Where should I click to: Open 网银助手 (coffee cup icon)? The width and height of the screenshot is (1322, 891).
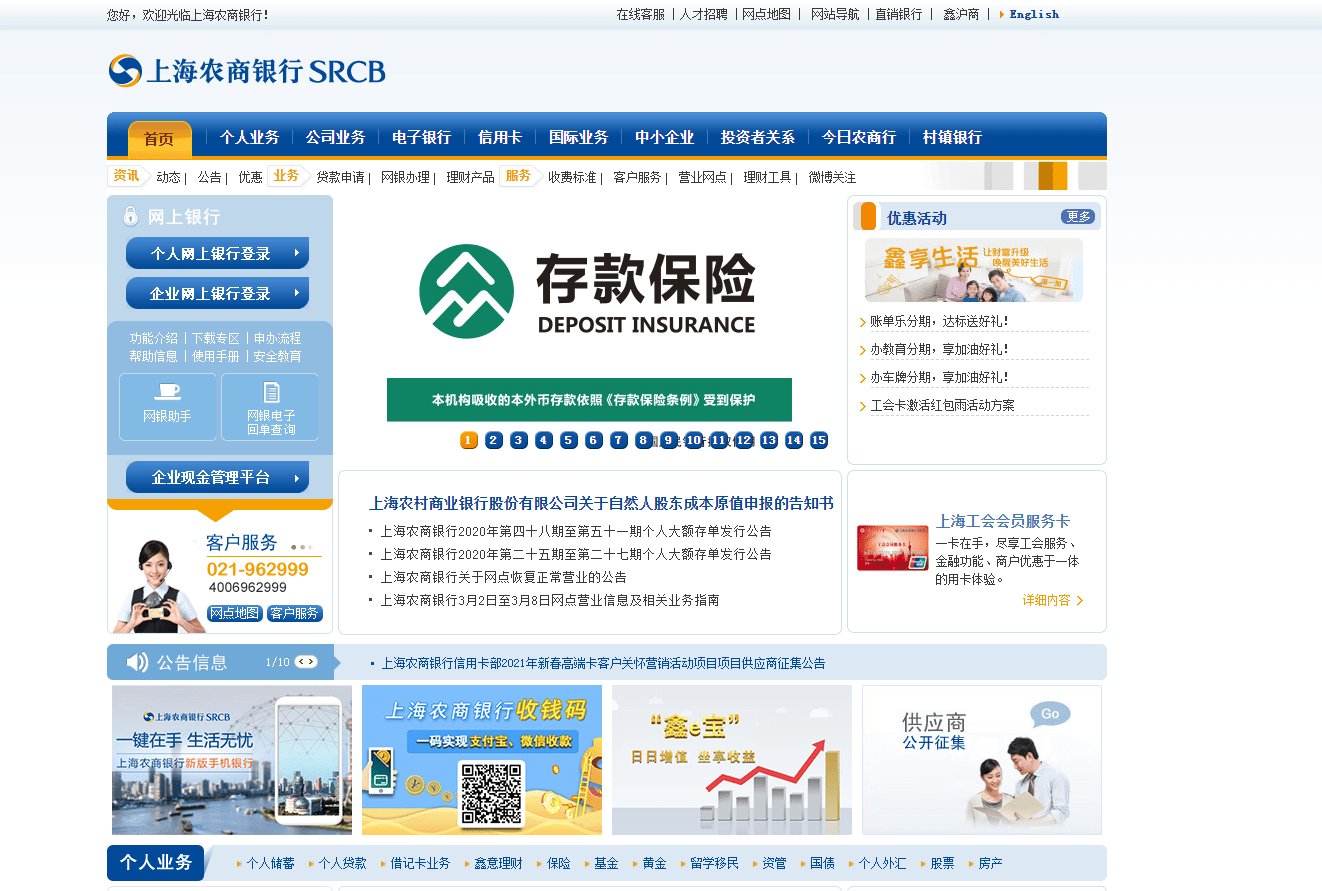167,406
